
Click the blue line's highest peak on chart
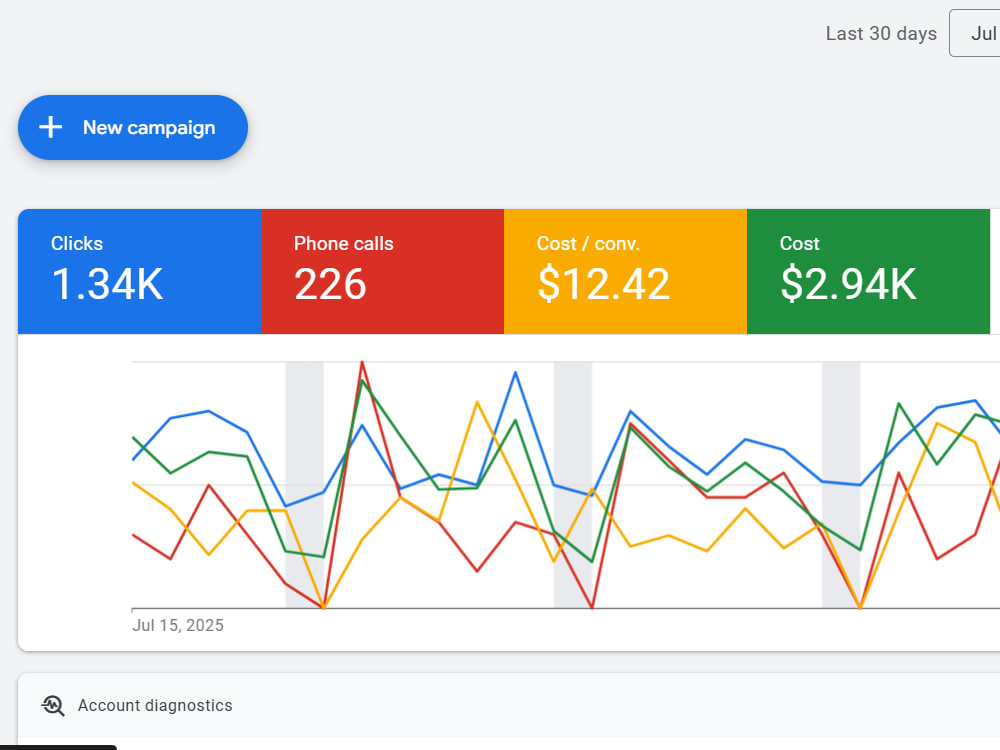[x=515, y=372]
